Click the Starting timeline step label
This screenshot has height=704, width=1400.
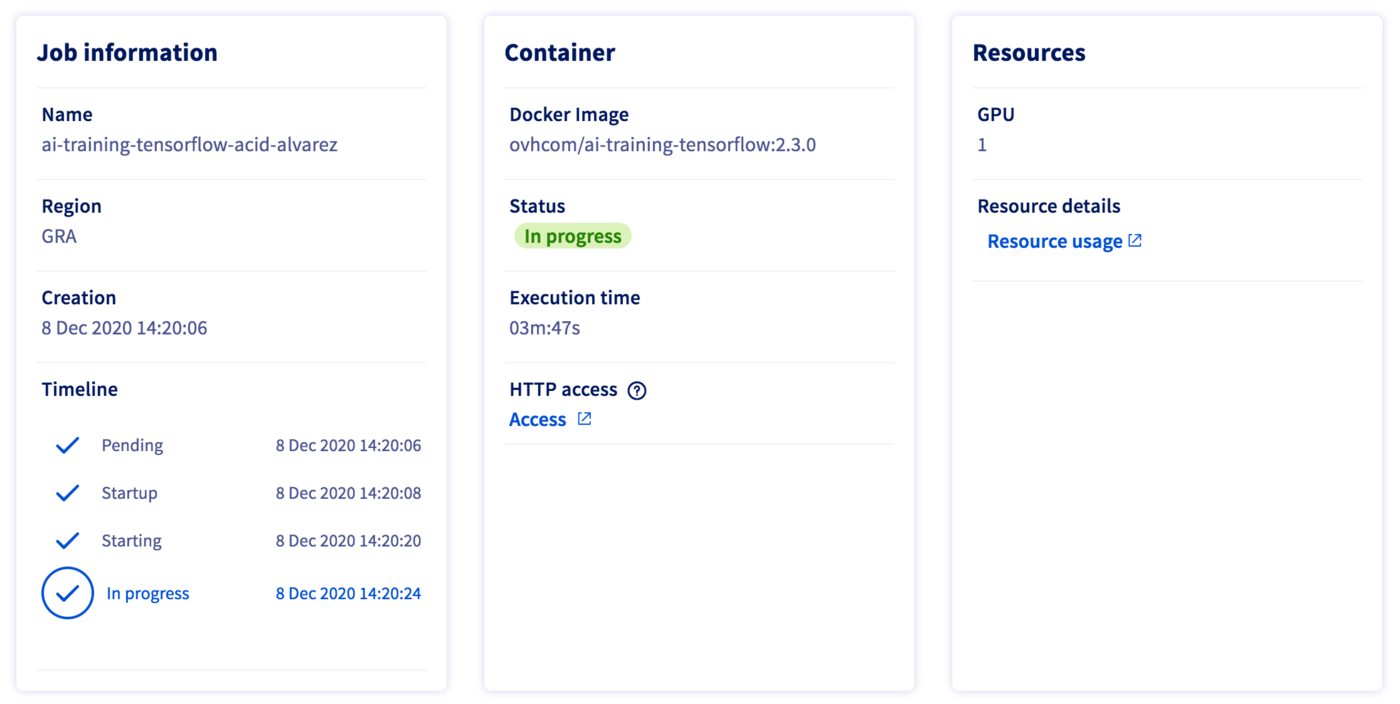pos(131,541)
